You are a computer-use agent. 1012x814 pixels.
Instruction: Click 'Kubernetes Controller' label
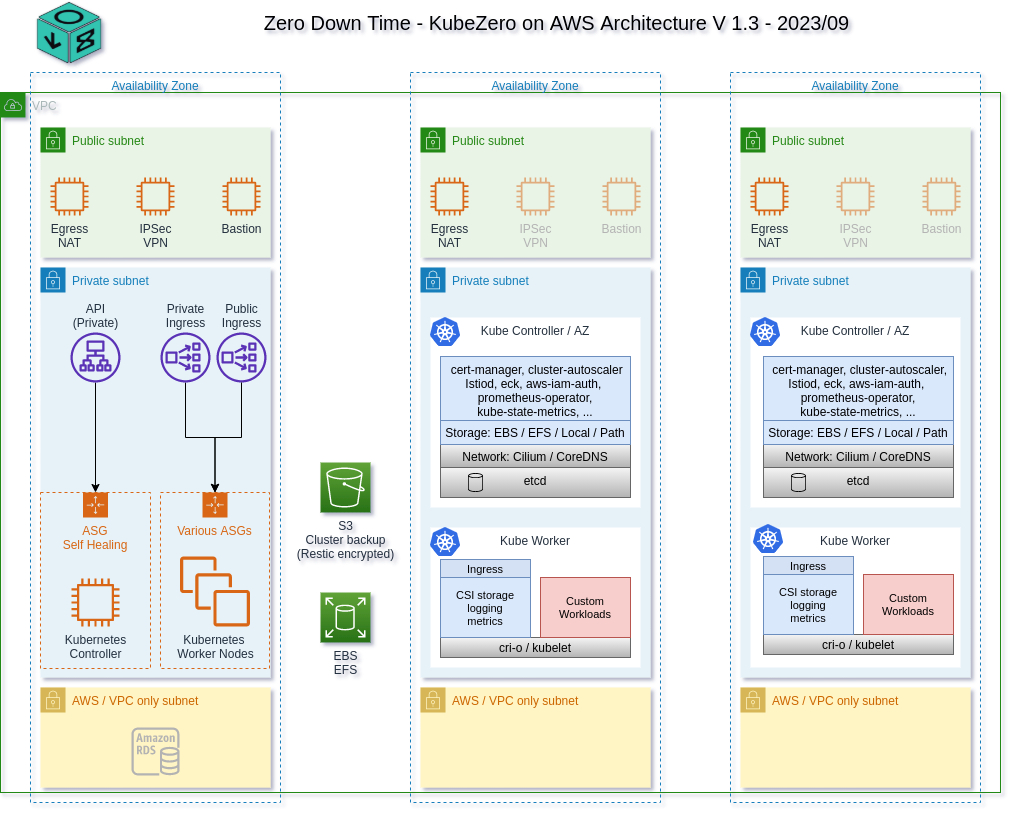pos(96,647)
